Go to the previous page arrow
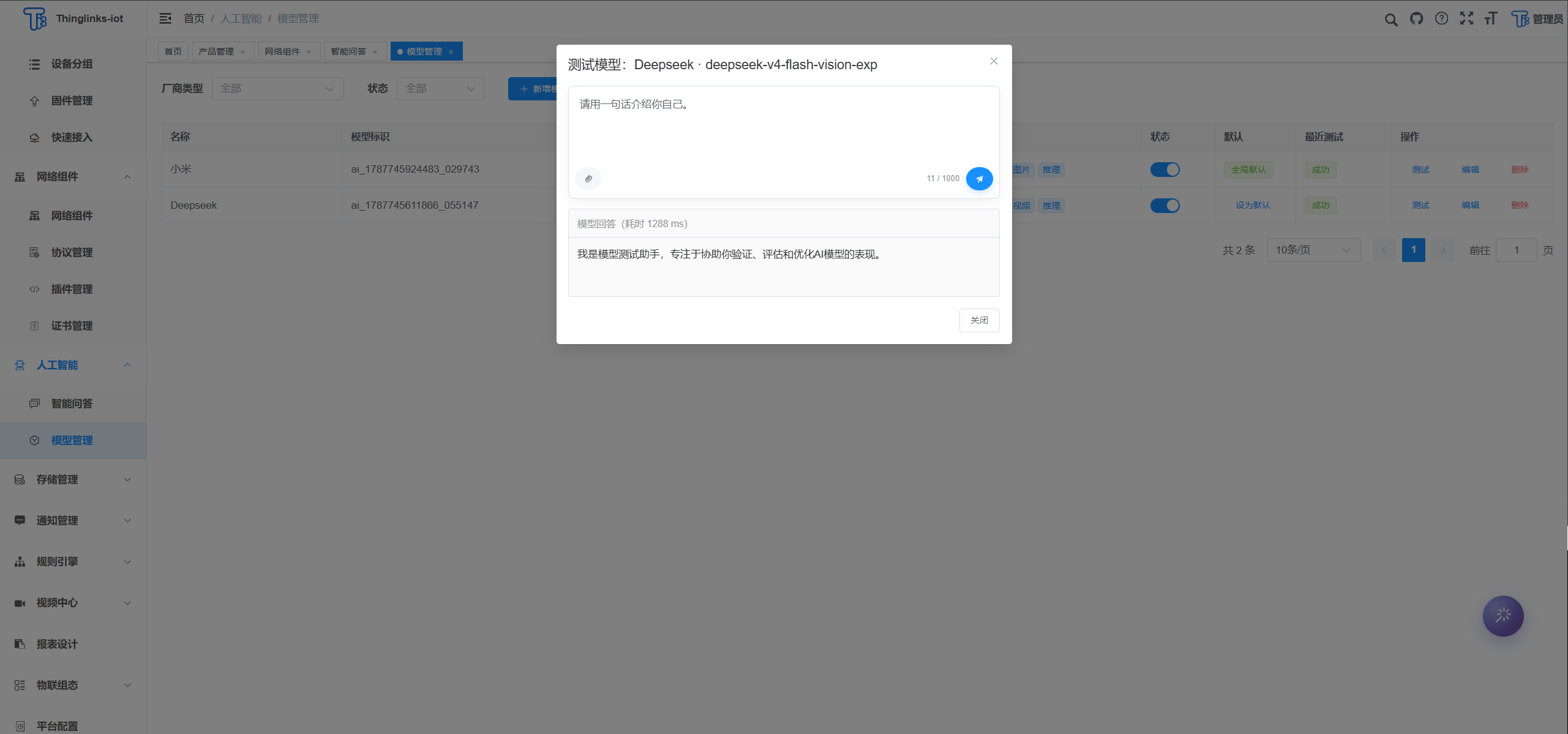 coord(1384,250)
